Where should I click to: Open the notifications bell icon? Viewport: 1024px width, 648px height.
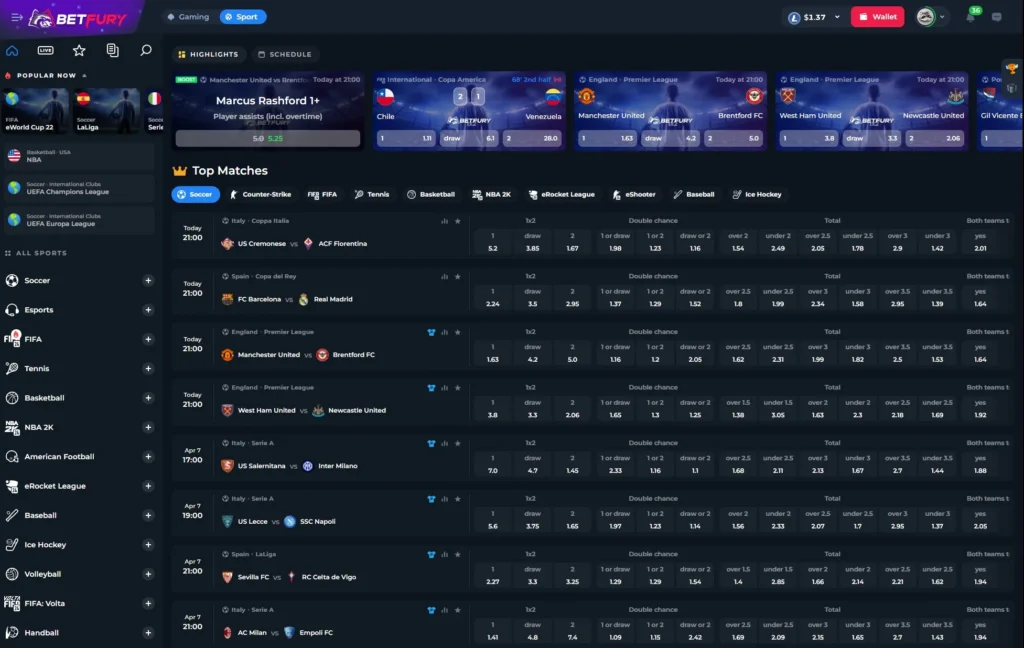tap(970, 17)
